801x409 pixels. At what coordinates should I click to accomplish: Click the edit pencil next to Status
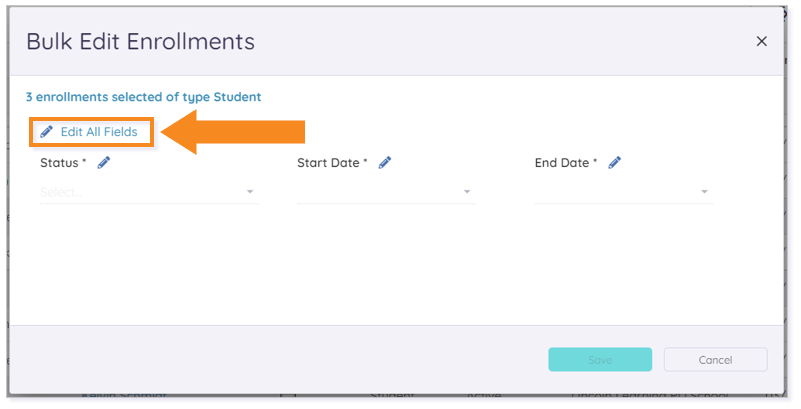pos(104,163)
